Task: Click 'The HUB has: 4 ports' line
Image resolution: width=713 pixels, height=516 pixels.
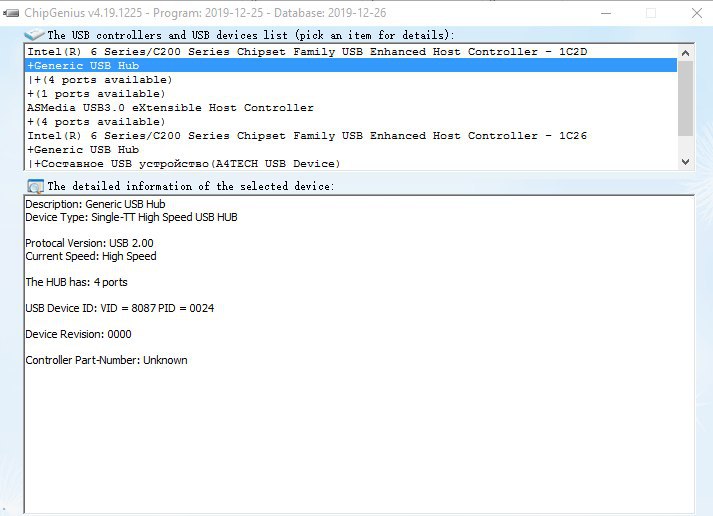Action: [76, 282]
